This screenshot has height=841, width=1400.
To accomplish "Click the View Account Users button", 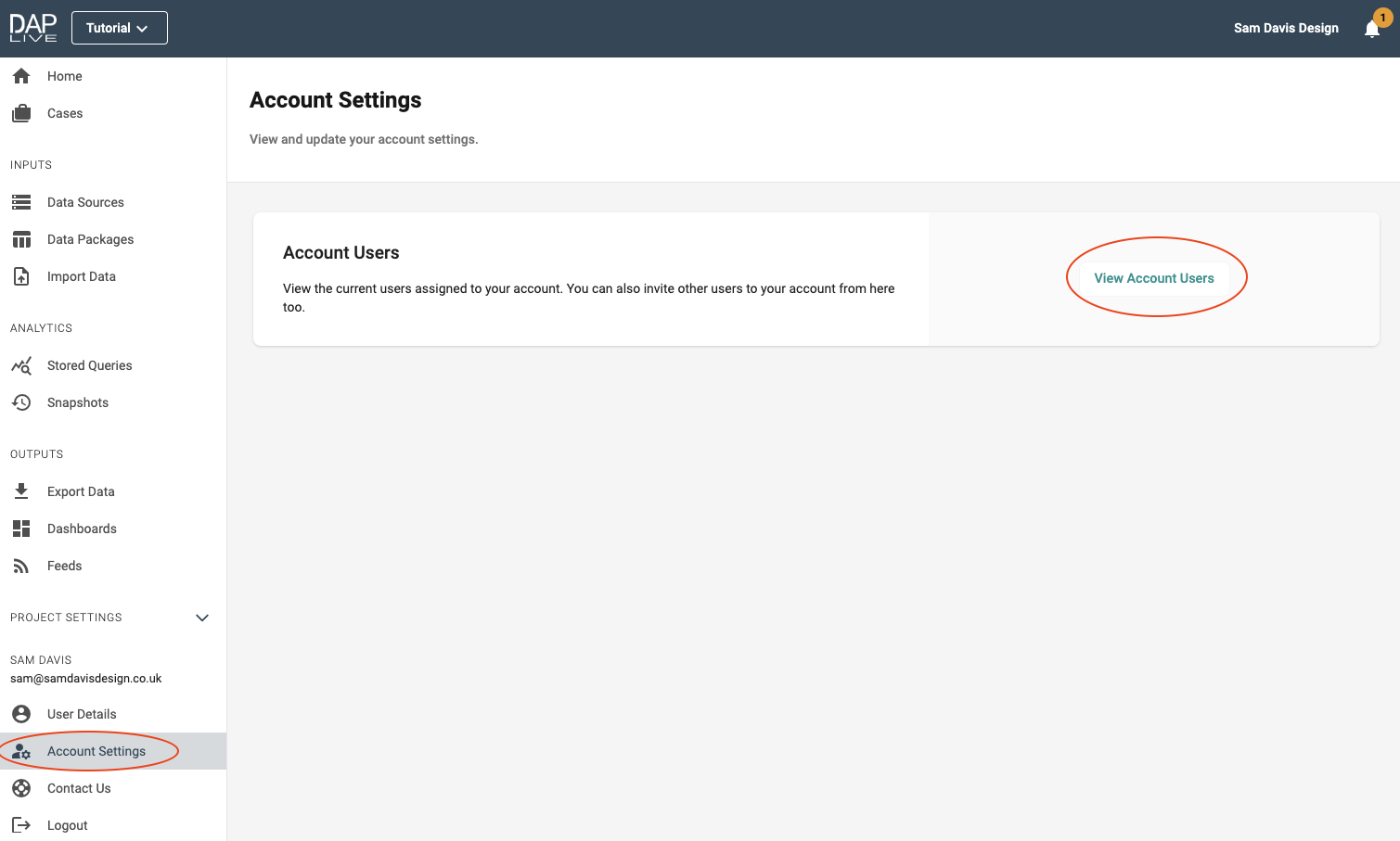I will [x=1153, y=278].
